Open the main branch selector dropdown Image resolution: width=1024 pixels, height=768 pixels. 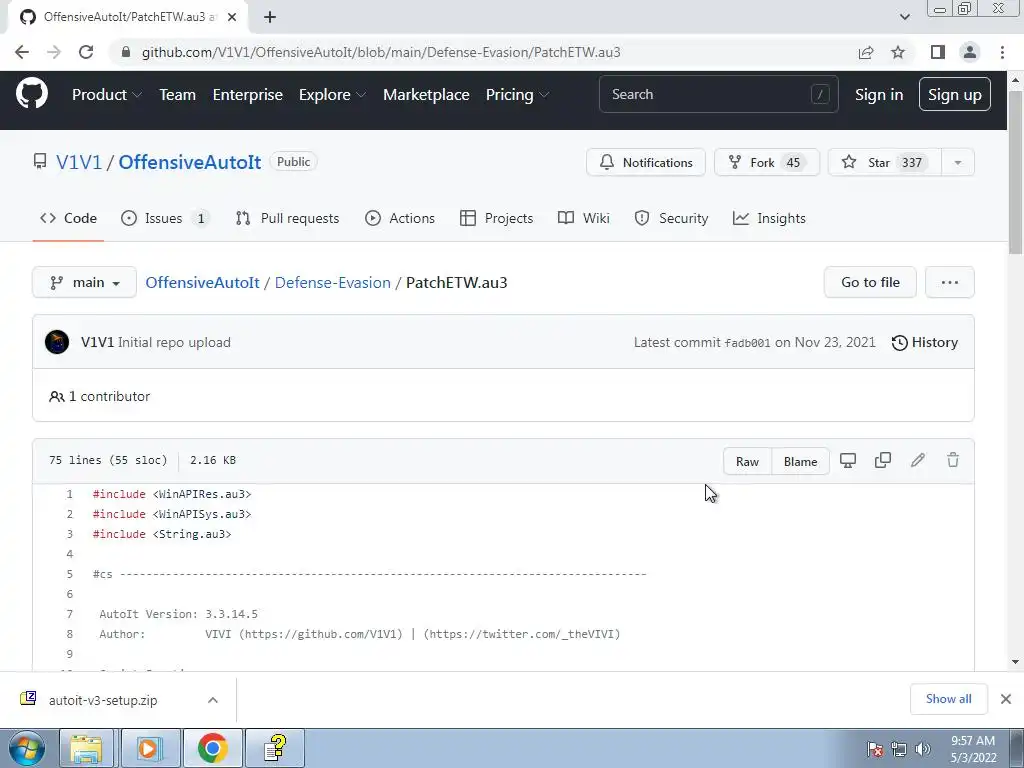click(84, 282)
